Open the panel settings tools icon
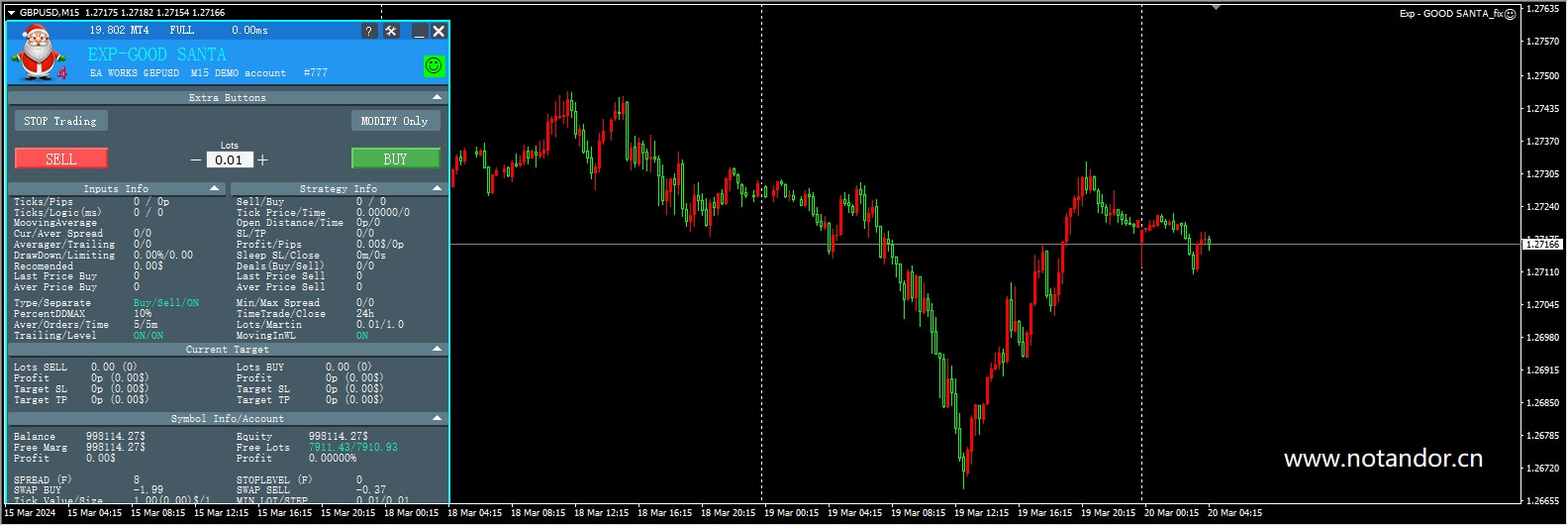1568x526 pixels. coord(391,31)
